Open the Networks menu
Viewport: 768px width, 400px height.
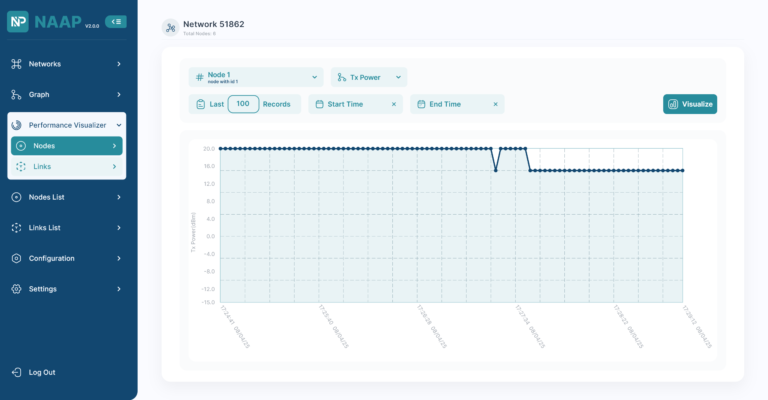click(x=67, y=64)
